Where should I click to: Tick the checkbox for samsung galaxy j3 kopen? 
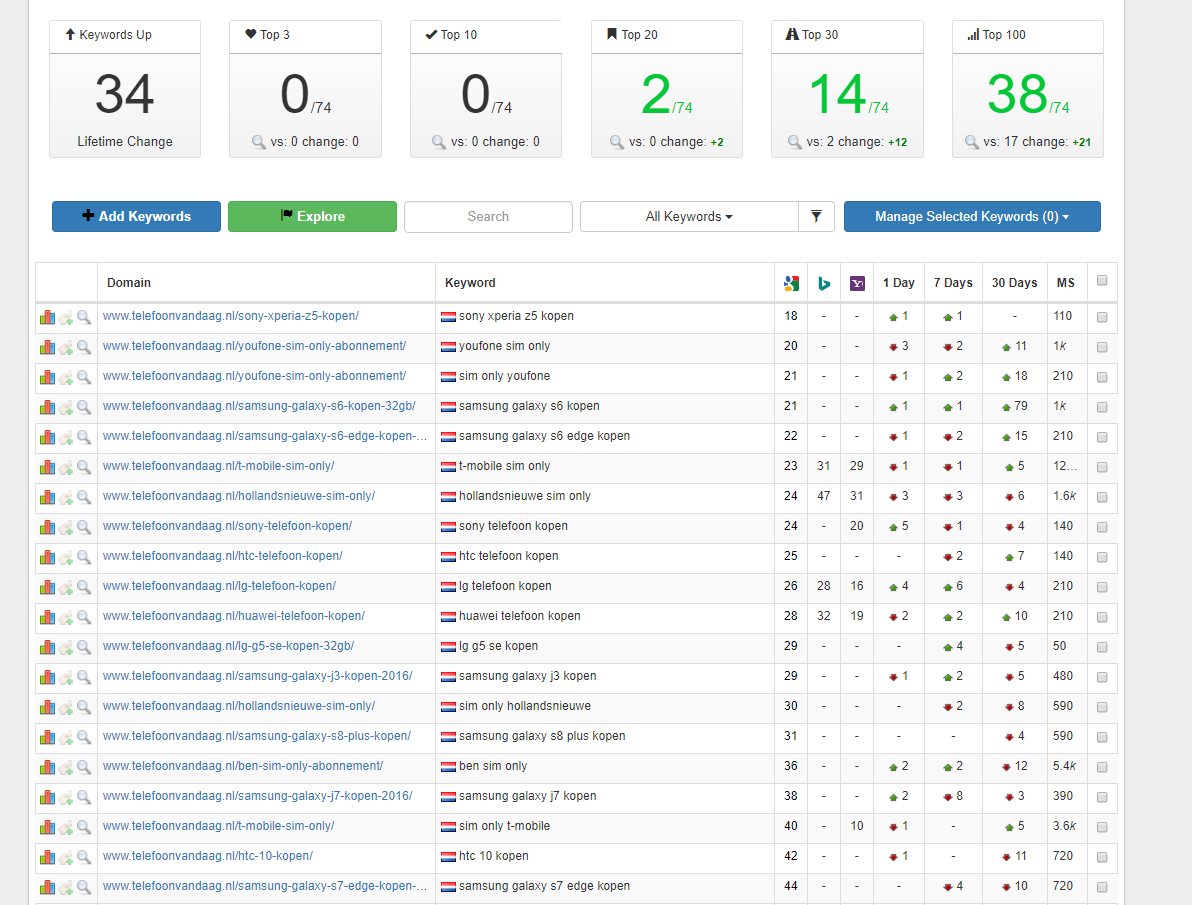coord(1102,677)
